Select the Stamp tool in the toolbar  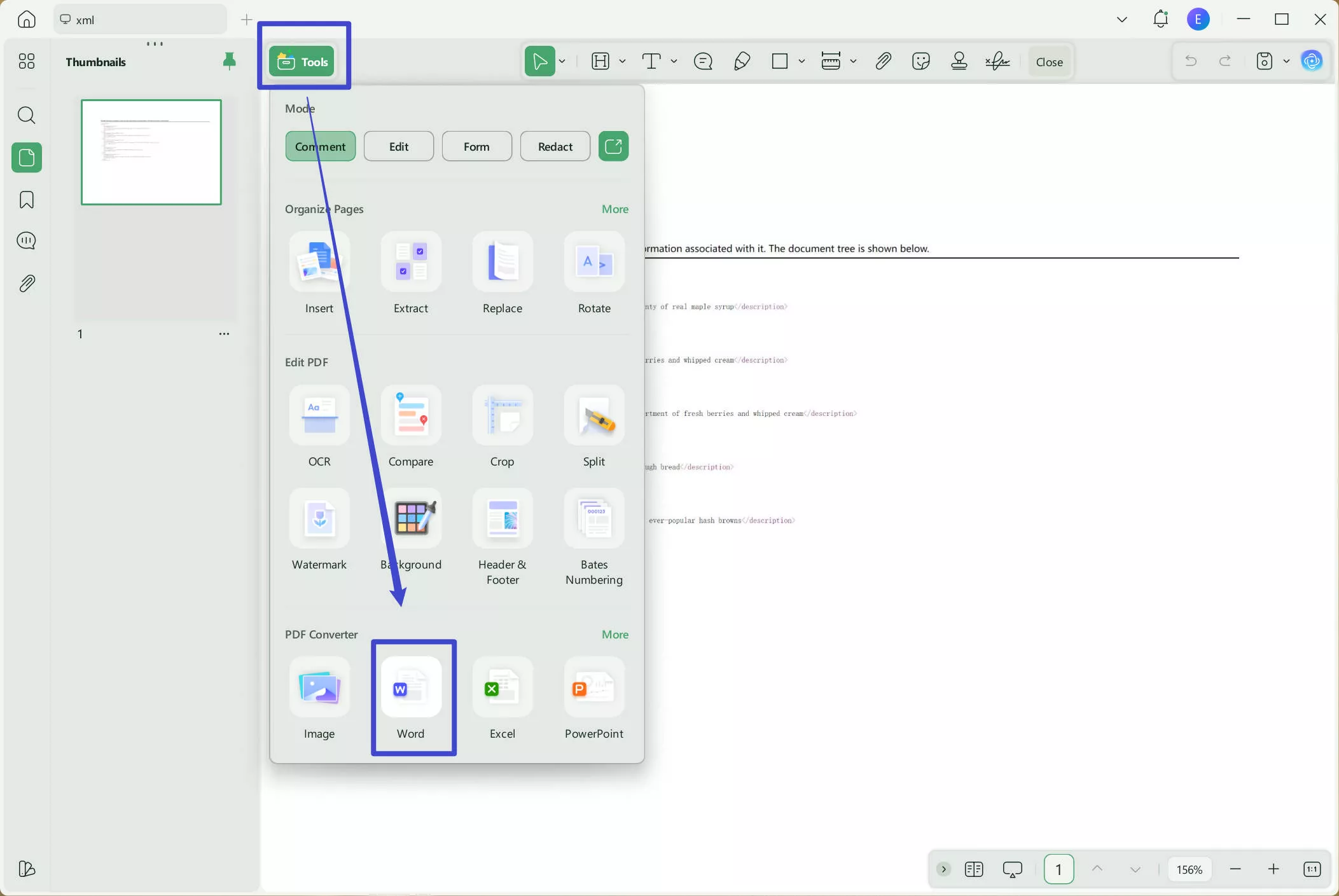959,61
